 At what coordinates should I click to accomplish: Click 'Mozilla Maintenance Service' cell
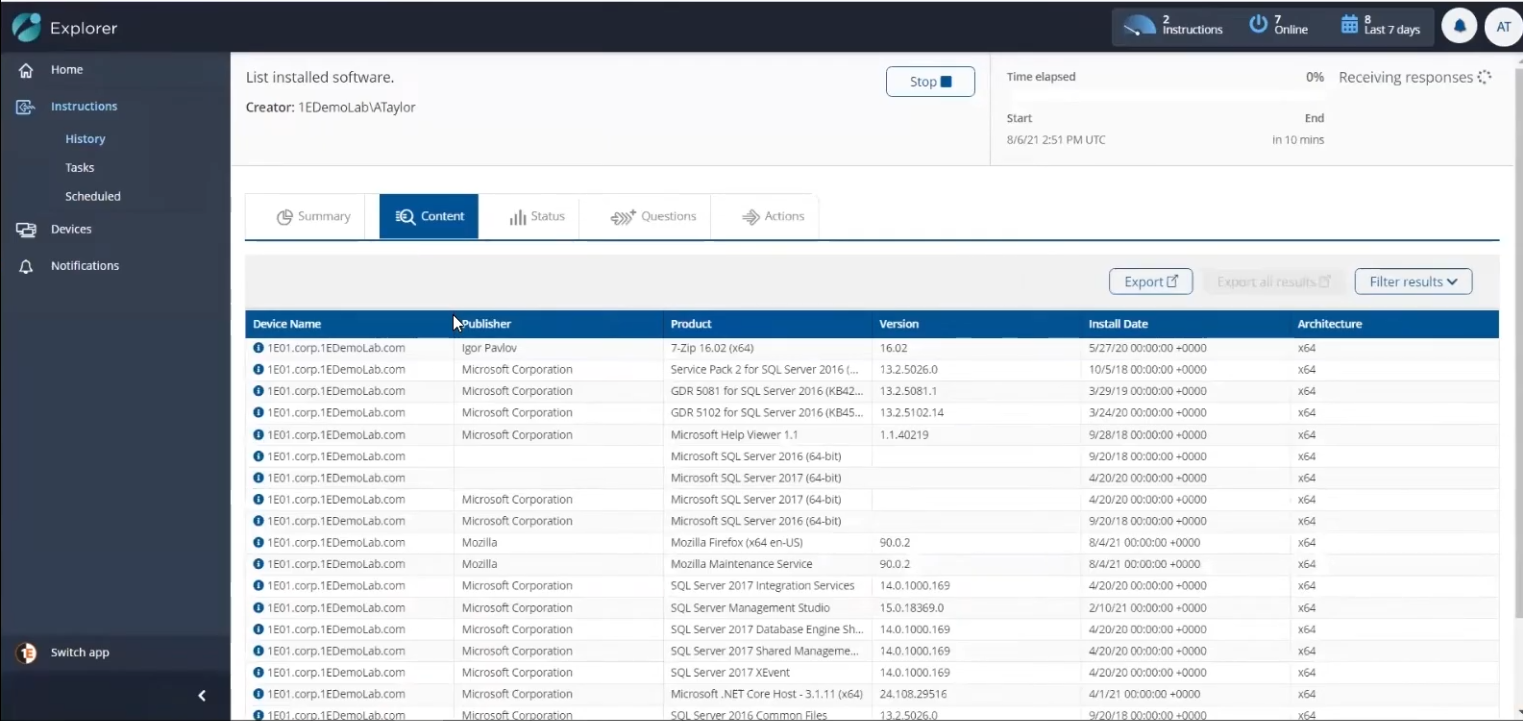pos(741,565)
